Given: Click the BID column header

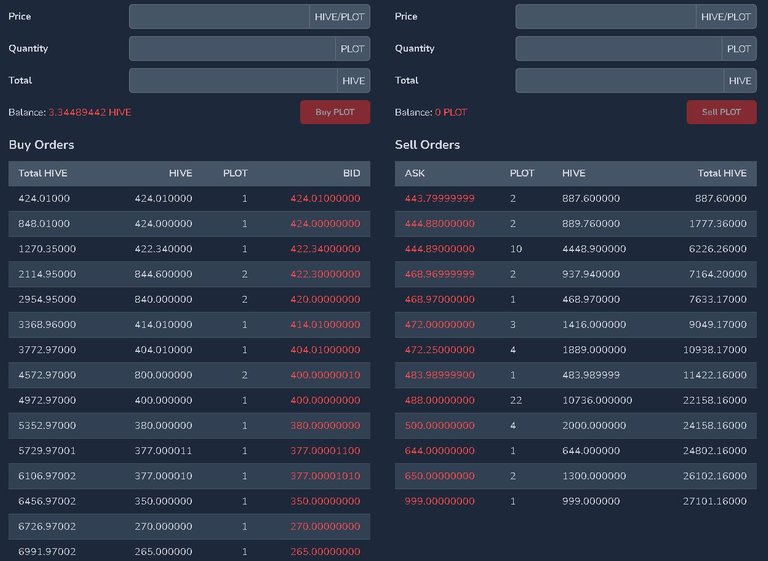Looking at the screenshot, I should click(x=352, y=173).
